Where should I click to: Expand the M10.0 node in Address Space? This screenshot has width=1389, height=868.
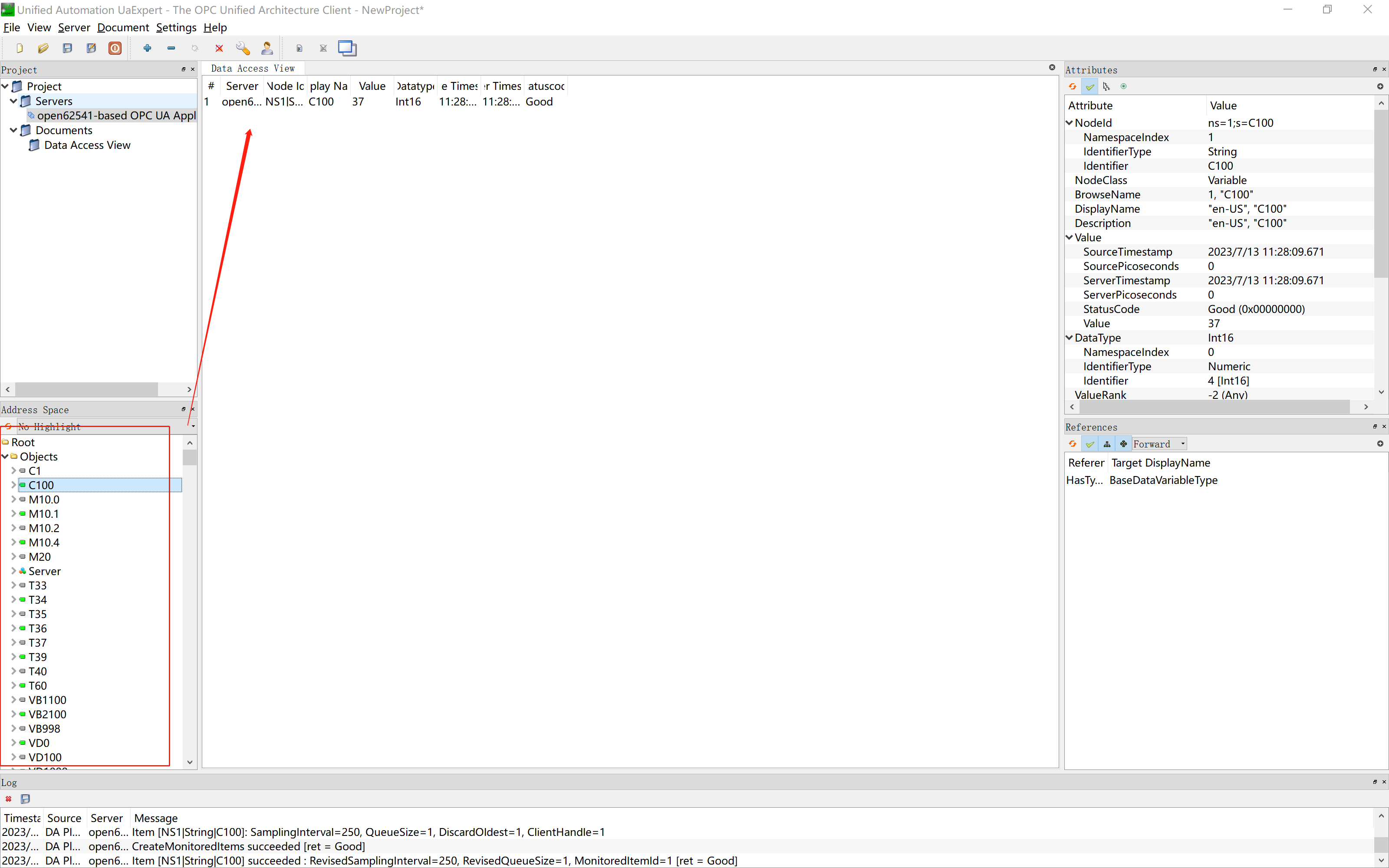tap(13, 500)
